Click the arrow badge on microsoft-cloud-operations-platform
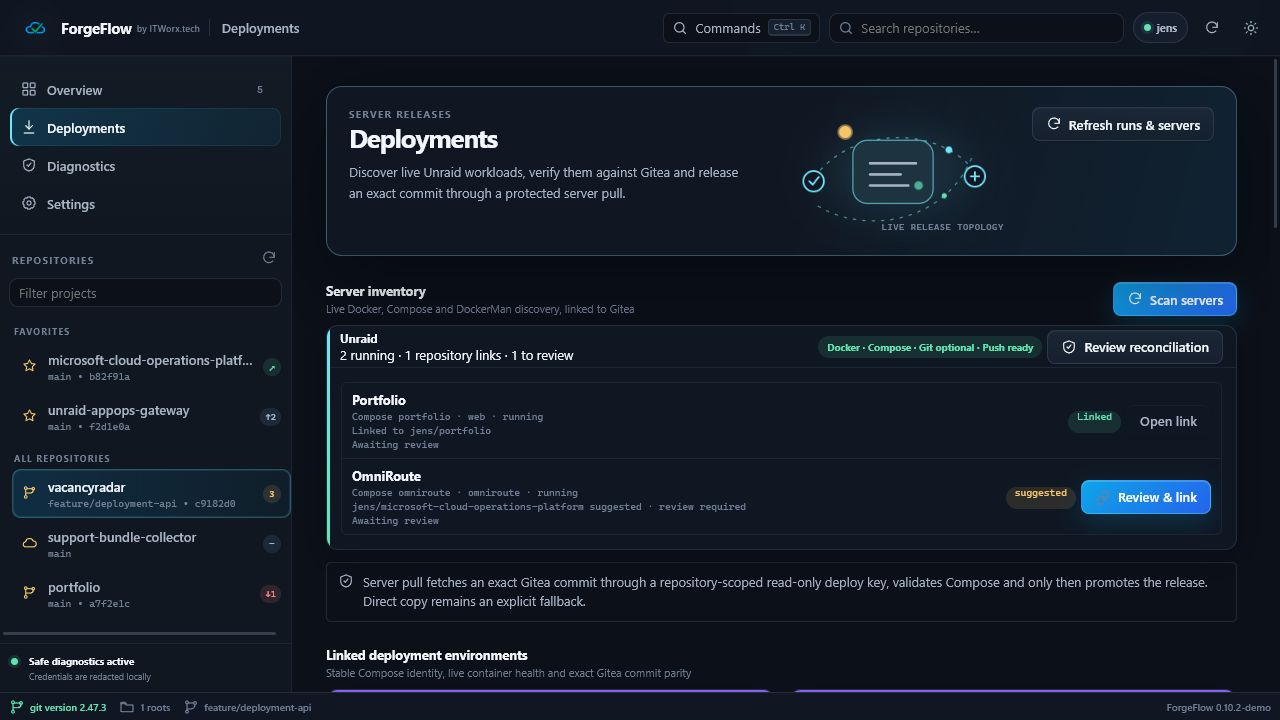 pos(271,367)
